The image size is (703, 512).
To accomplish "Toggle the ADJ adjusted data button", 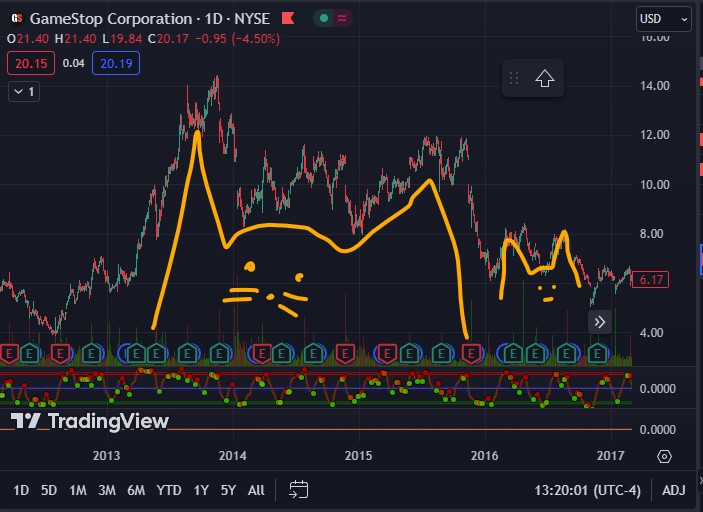I will (x=674, y=489).
